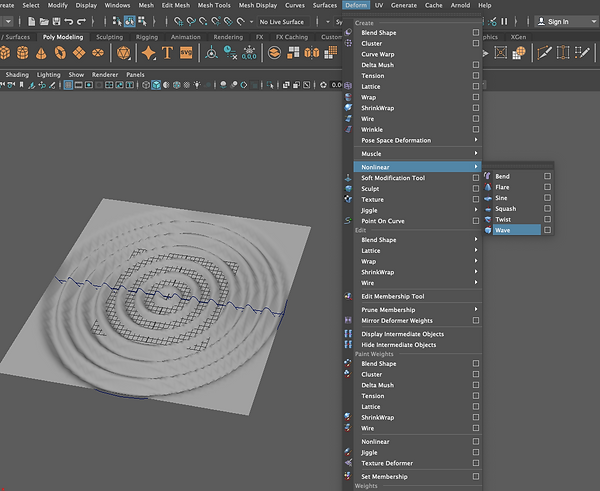Click the smooth shade all viewport icon

tap(156, 85)
